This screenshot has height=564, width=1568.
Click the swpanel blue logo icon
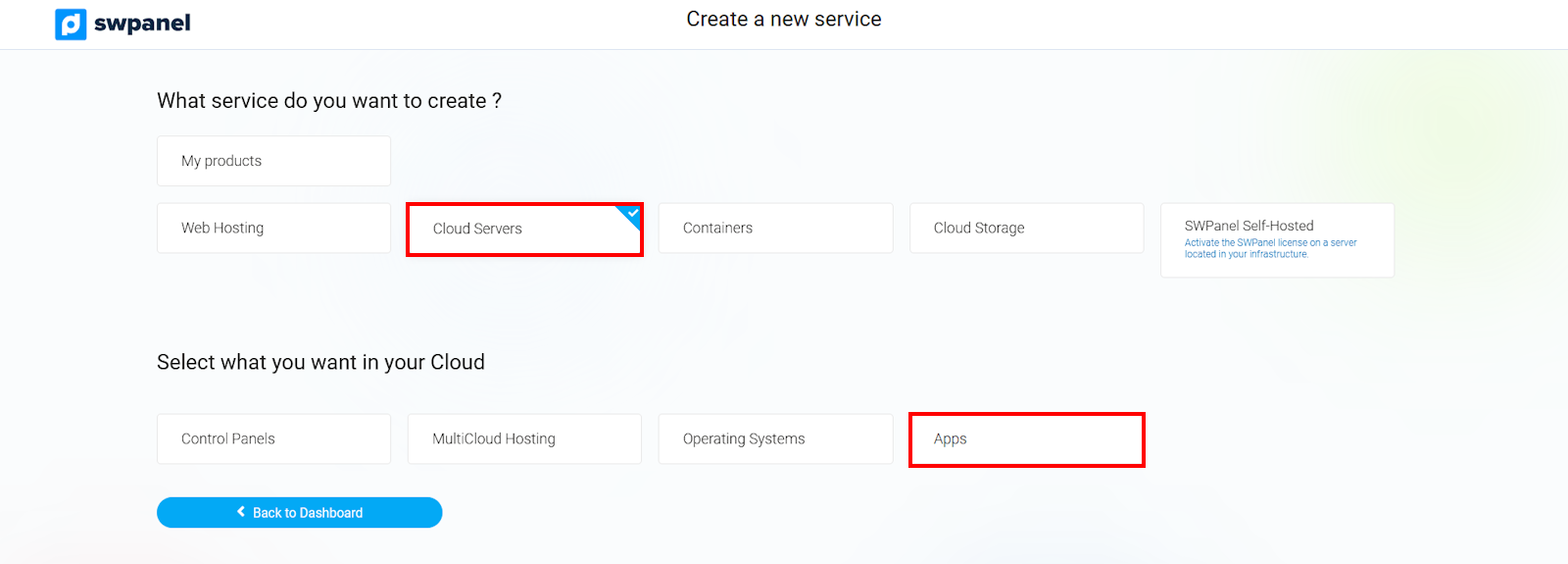click(x=71, y=24)
